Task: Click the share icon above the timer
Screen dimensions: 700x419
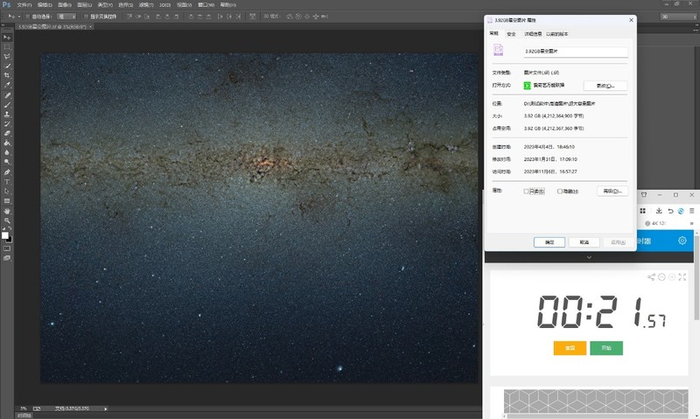Action: coord(651,277)
